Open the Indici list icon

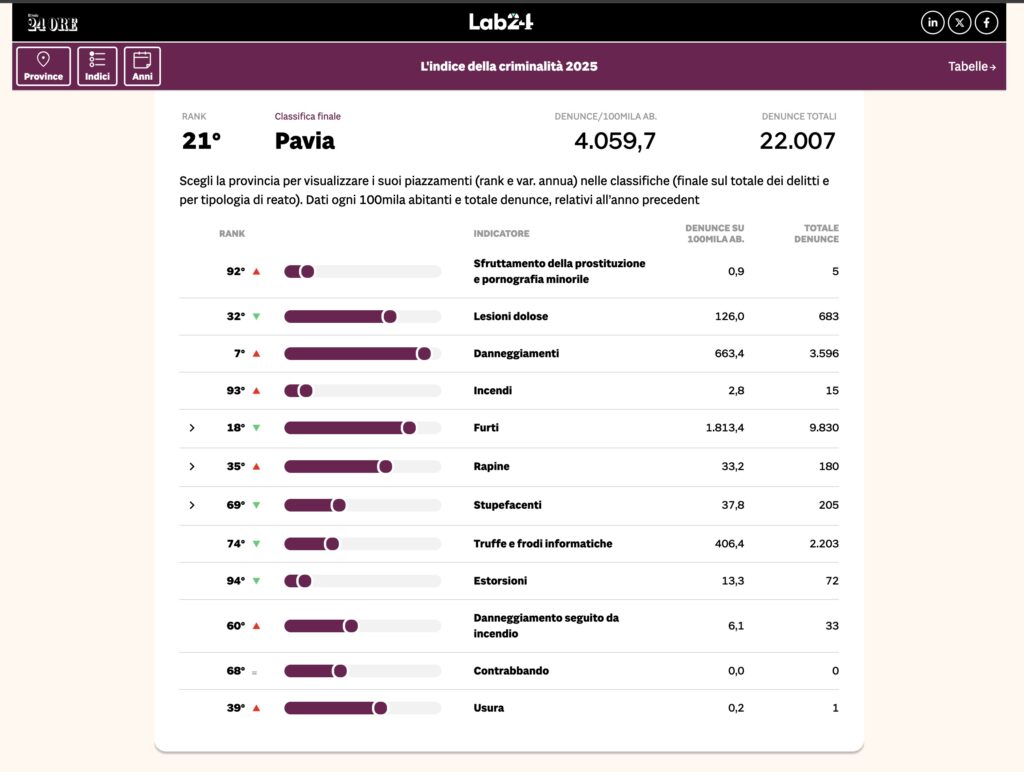(x=97, y=66)
